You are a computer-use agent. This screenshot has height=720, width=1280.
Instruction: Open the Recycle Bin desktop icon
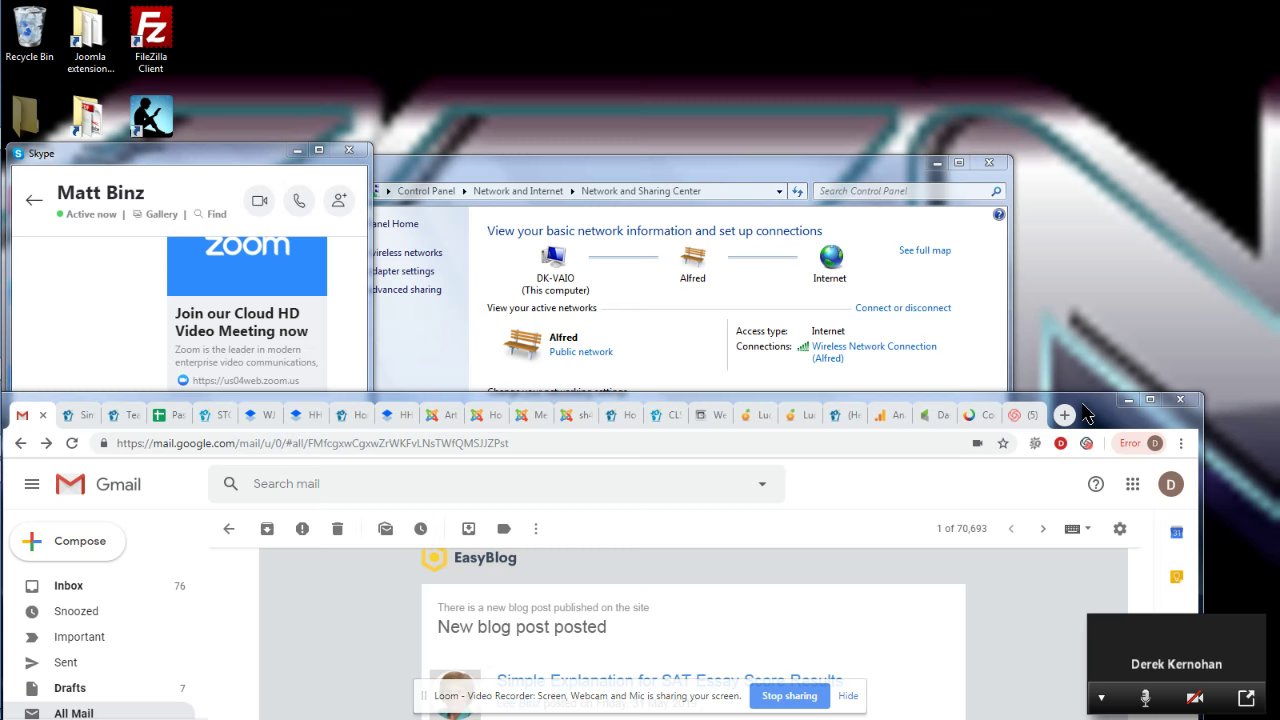pos(29,35)
